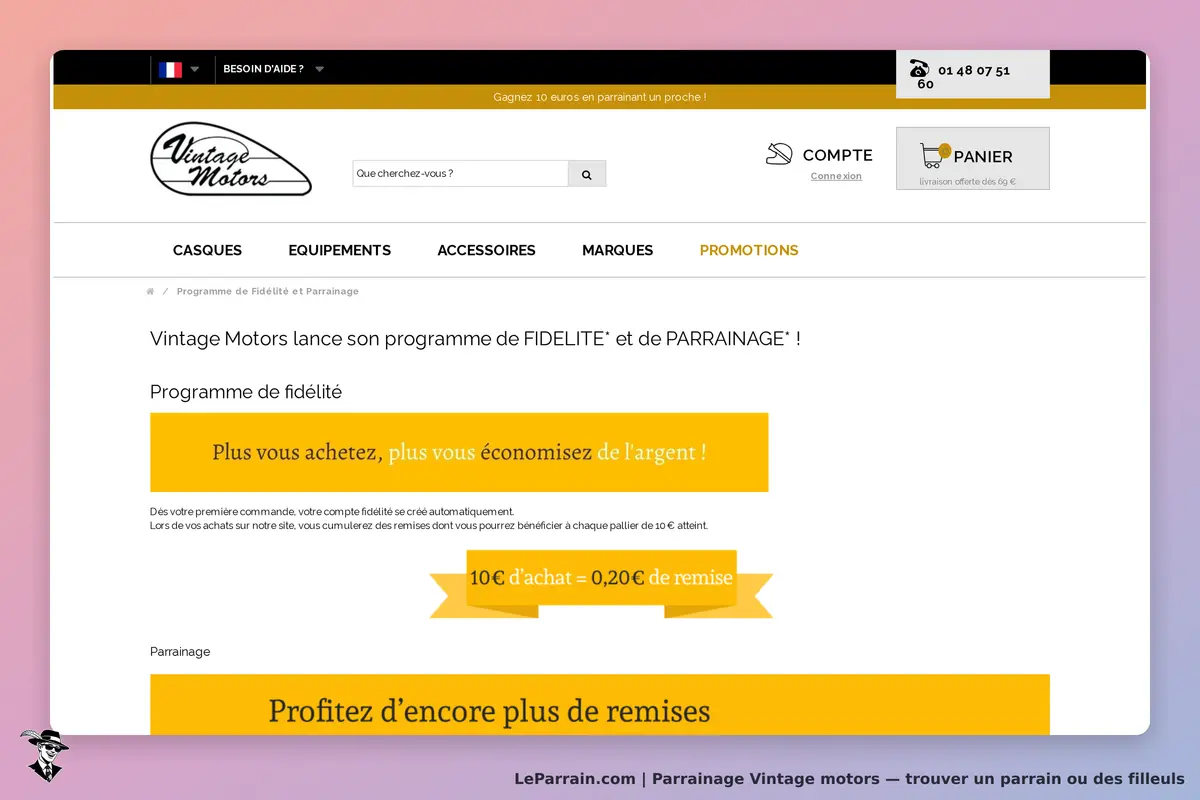1200x800 pixels.
Task: Click the Vintage Motors lance son programme heading
Action: [475, 338]
